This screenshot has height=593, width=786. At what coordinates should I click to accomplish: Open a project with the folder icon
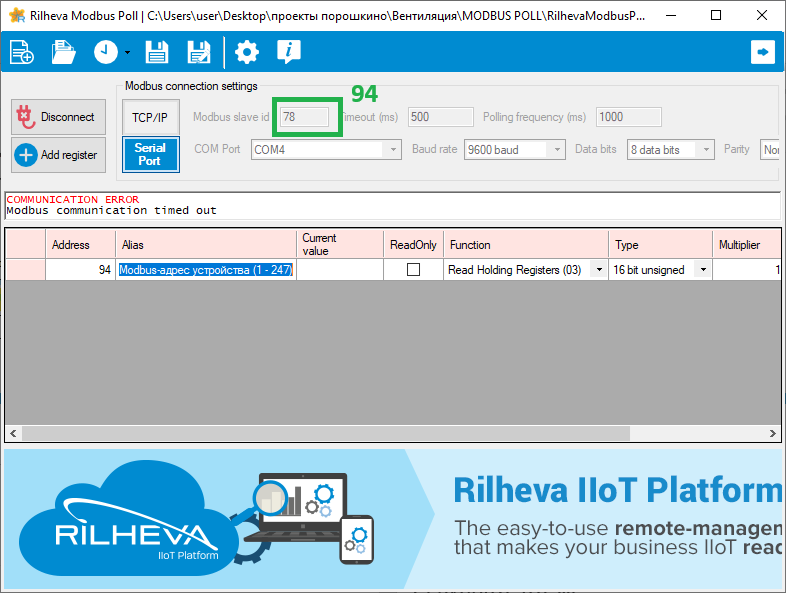tap(64, 53)
